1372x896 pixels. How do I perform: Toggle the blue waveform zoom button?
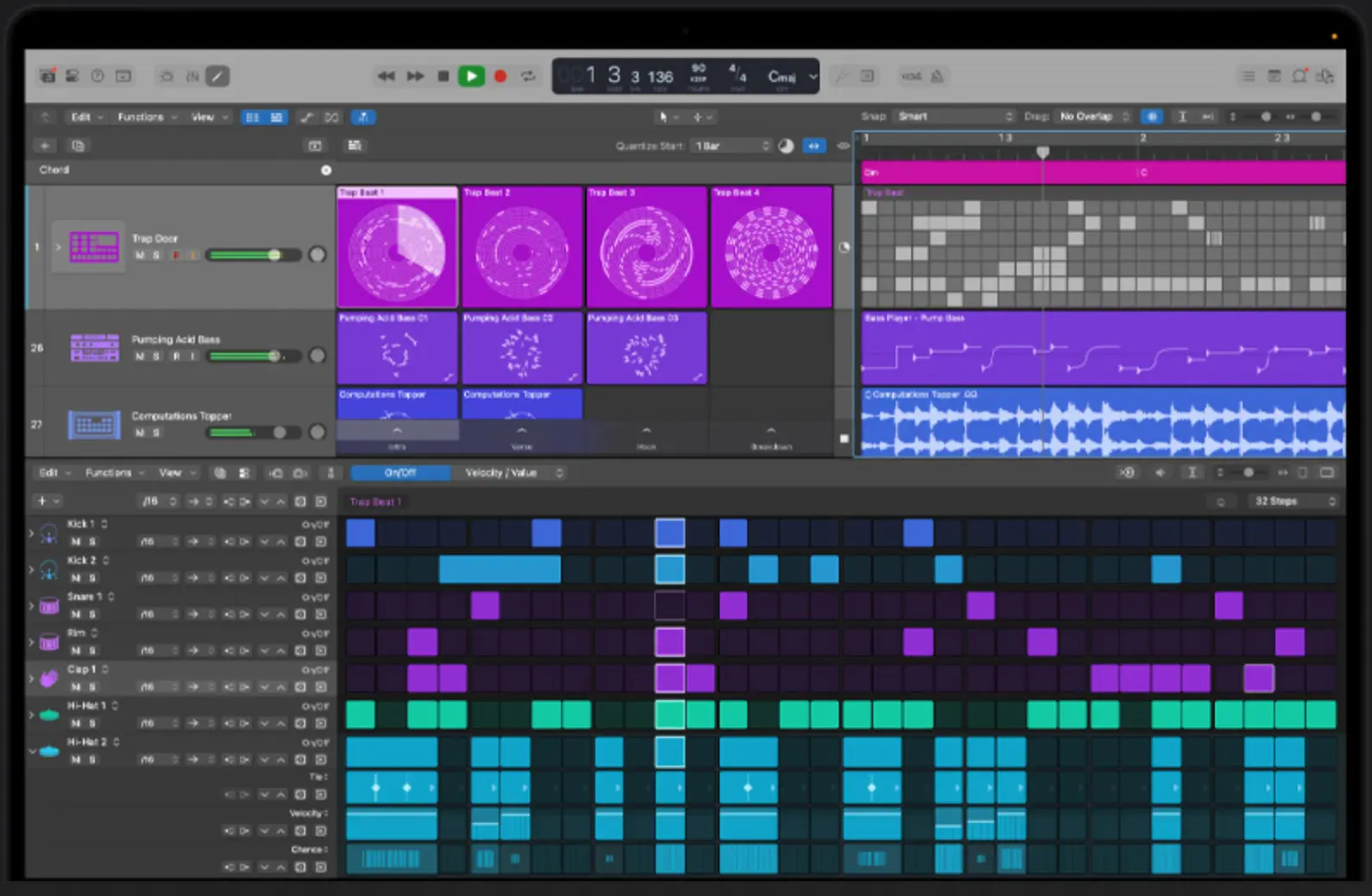[1152, 116]
